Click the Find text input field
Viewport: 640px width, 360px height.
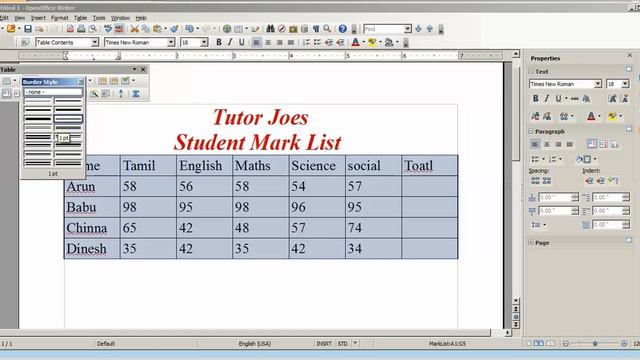coord(383,29)
